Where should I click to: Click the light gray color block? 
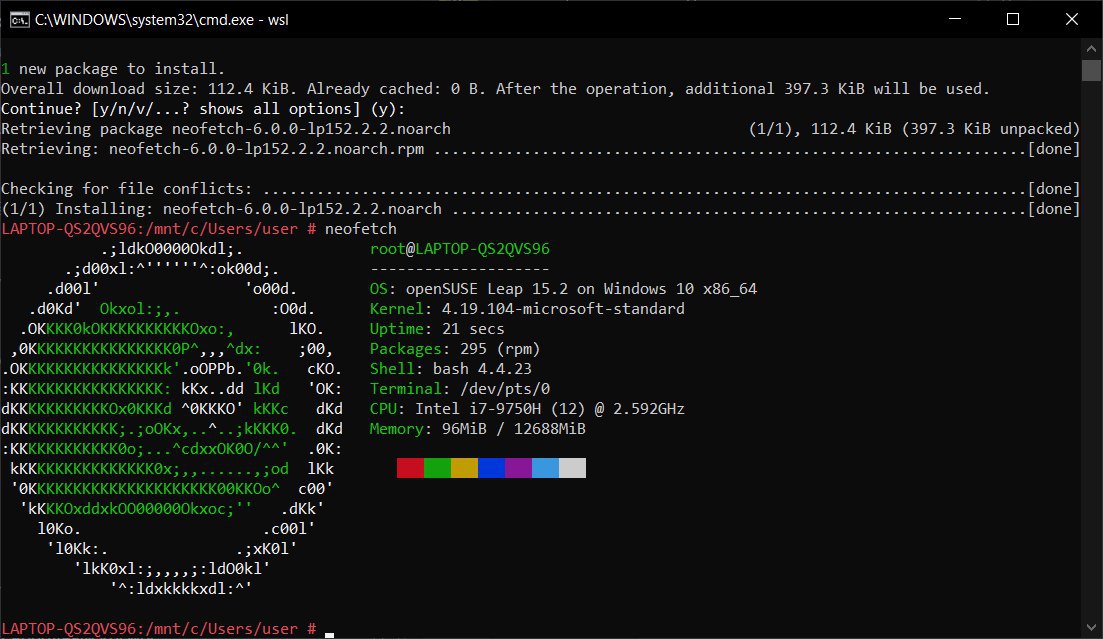point(573,468)
